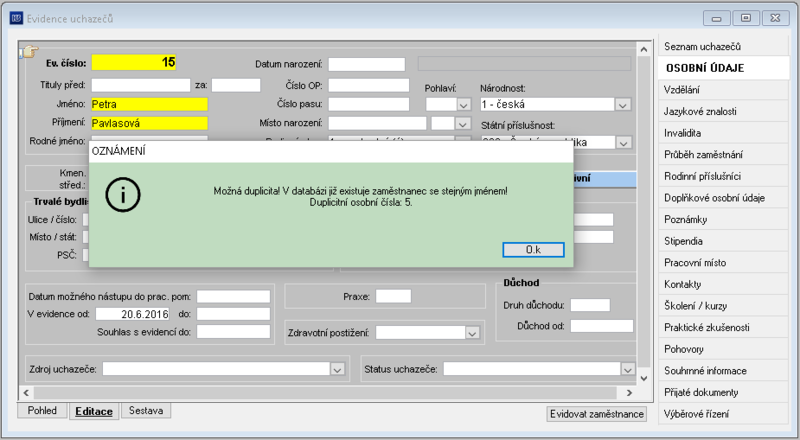Image resolution: width=800 pixels, height=440 pixels.
Task: Click the duplicate warning message text
Action: pos(360,197)
